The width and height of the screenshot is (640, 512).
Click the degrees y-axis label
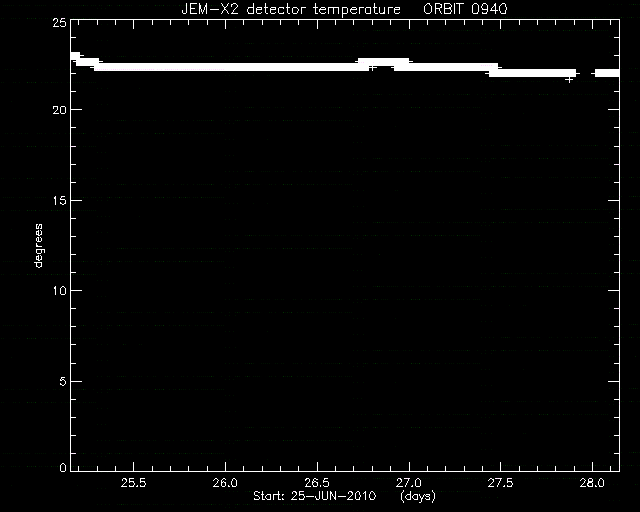tap(38, 245)
